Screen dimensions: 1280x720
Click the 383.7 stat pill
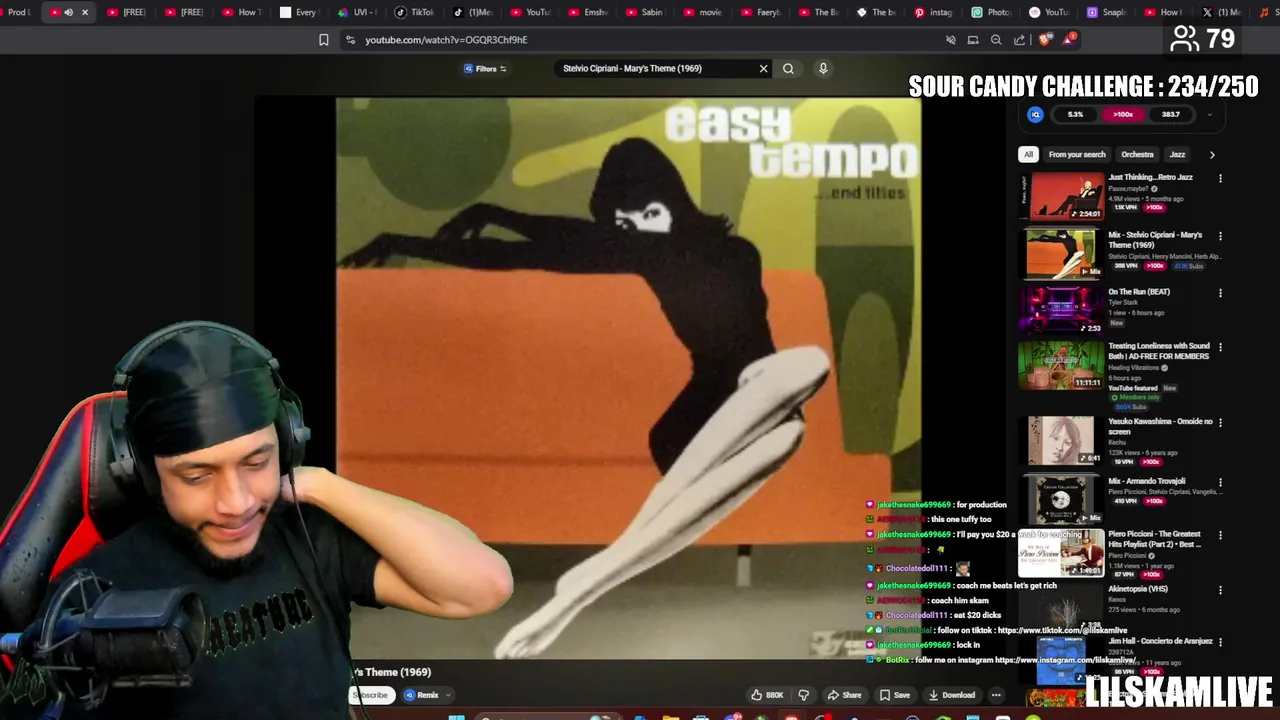(x=1171, y=114)
